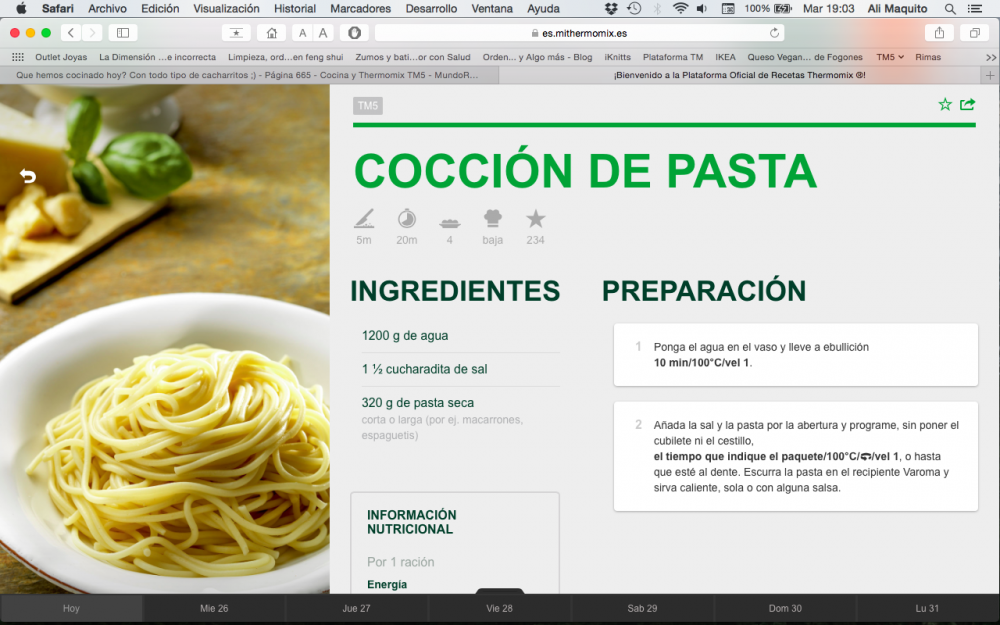Open the recipe share icon
Viewport: 1000px width, 625px height.
pos(966,104)
